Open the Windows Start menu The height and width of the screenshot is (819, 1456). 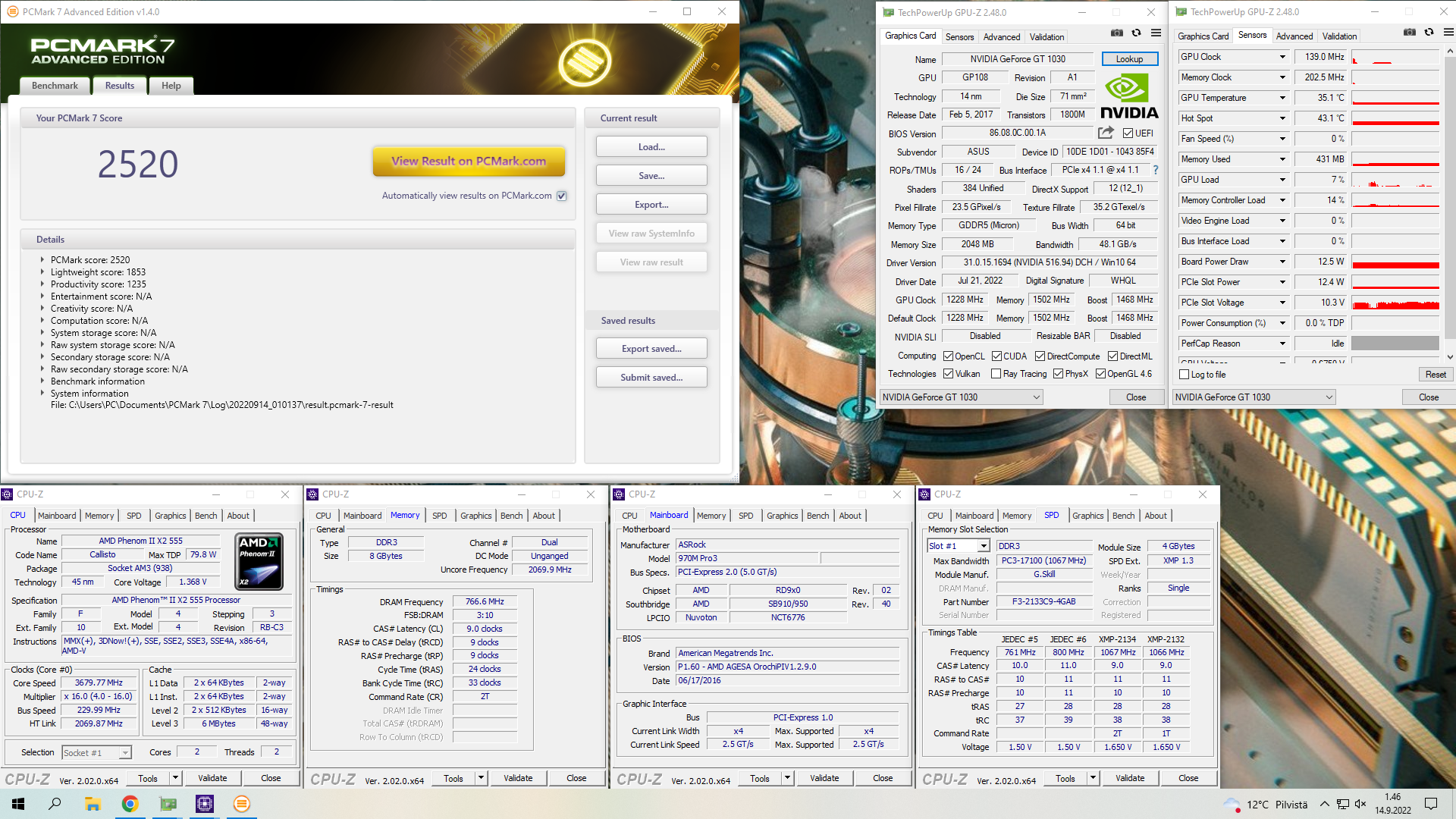[x=18, y=804]
